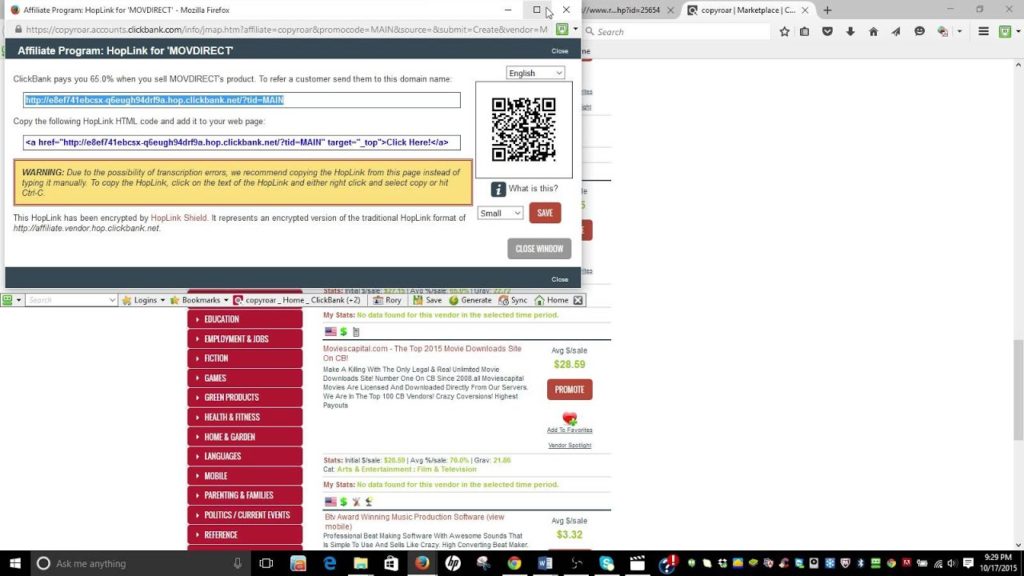Open the bookmarks list clipboard icon

pyautogui.click(x=805, y=31)
